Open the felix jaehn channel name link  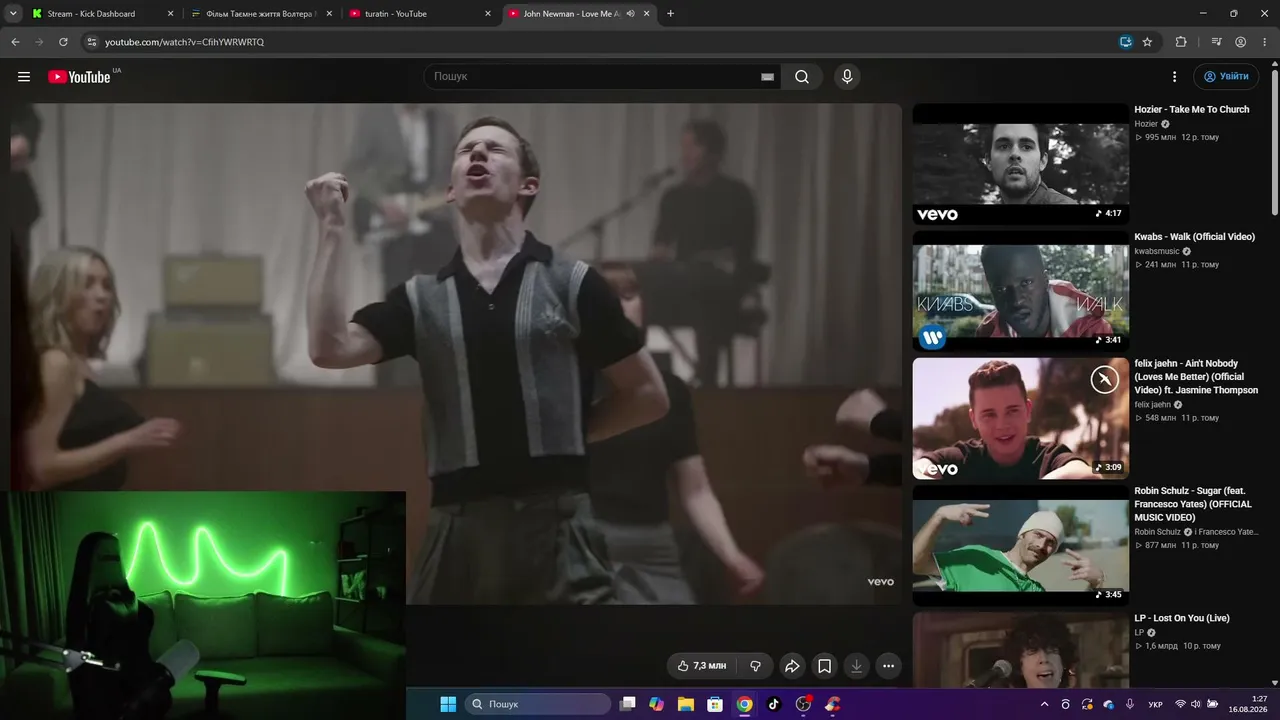point(1152,405)
